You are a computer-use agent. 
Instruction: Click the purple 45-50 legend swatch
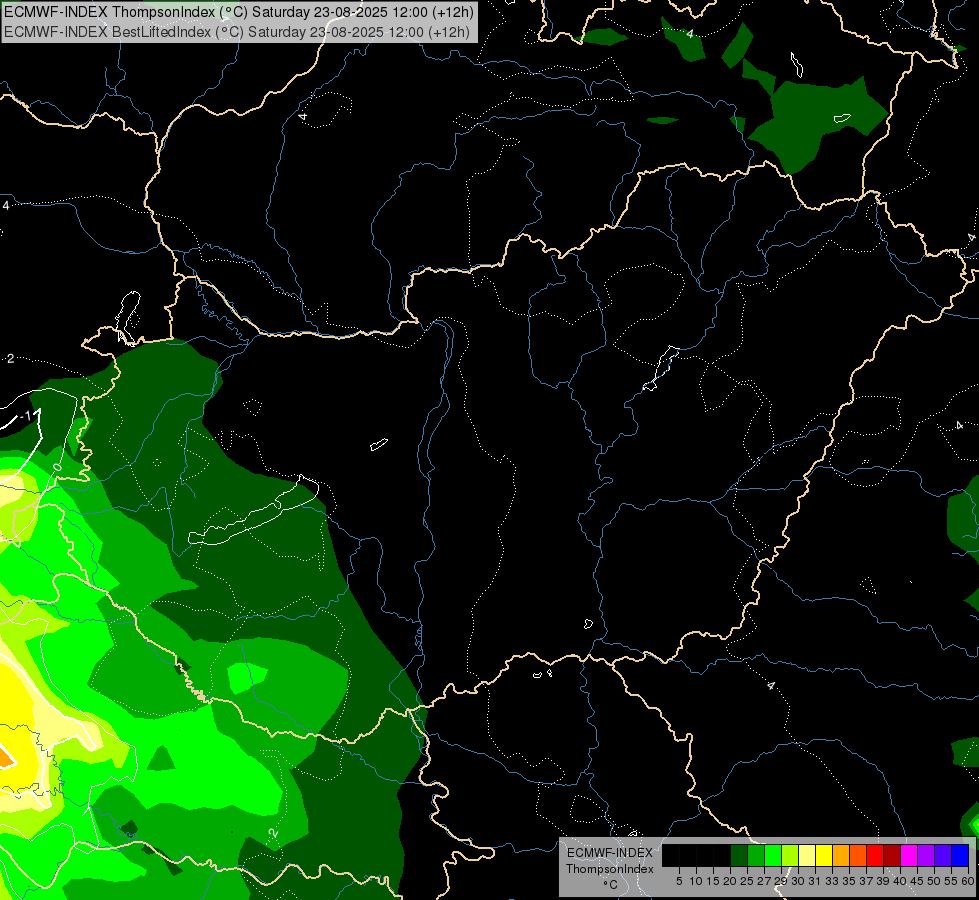926,855
